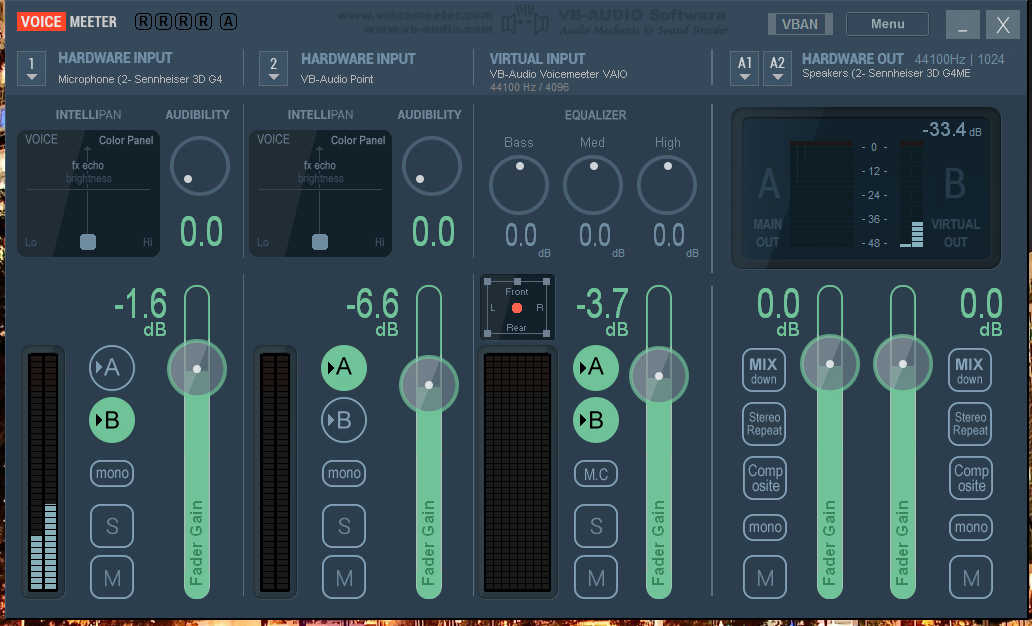Expand the A1 hardware output selector
Screen dimensions: 1032x626
744,67
